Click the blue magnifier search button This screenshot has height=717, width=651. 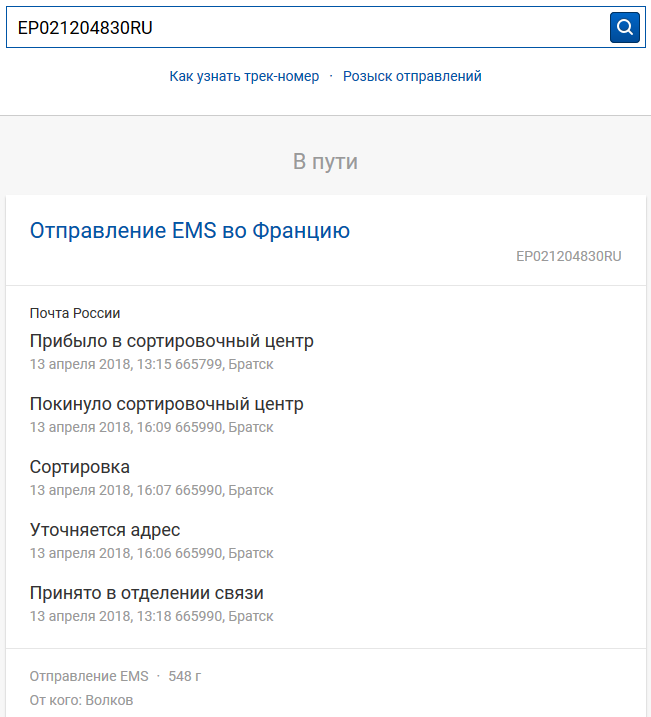[624, 27]
